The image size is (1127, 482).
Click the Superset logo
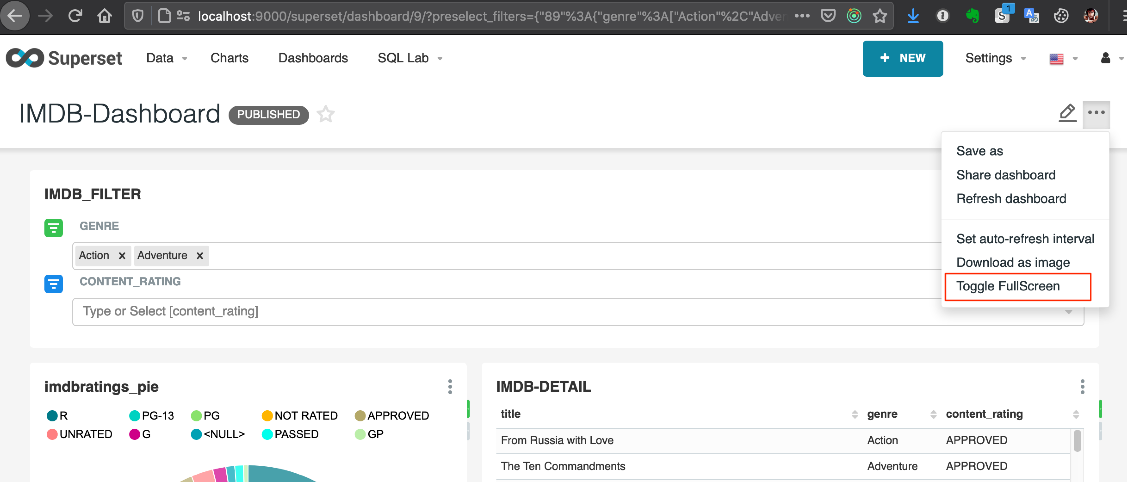click(x=64, y=58)
